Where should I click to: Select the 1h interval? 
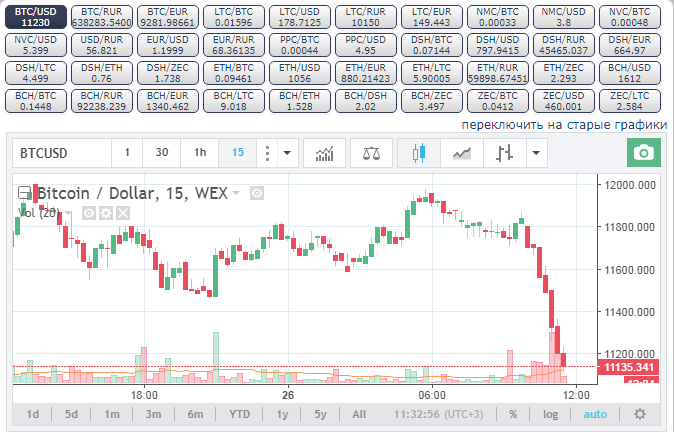(x=200, y=153)
